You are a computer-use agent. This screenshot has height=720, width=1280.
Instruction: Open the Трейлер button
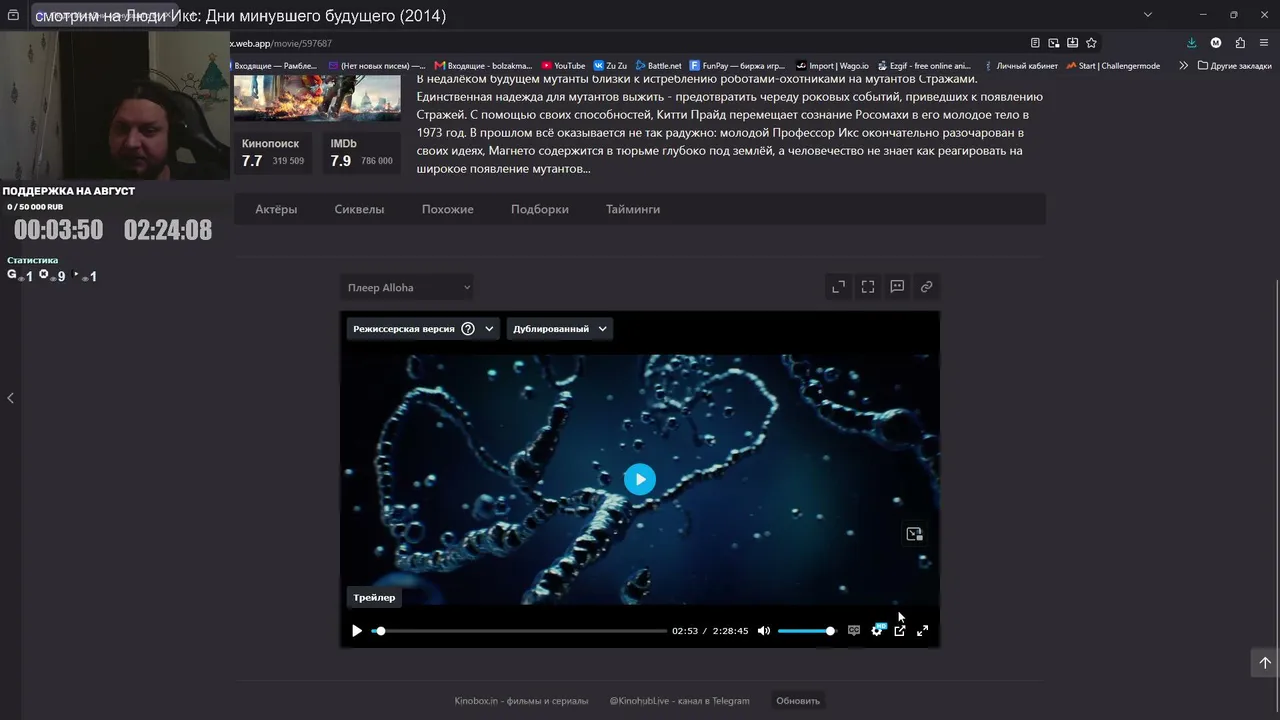(374, 597)
